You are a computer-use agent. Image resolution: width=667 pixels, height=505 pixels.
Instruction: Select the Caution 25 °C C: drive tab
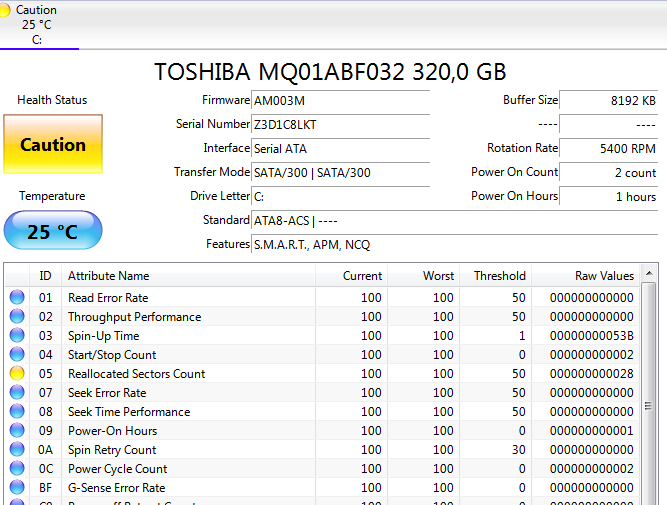37,24
